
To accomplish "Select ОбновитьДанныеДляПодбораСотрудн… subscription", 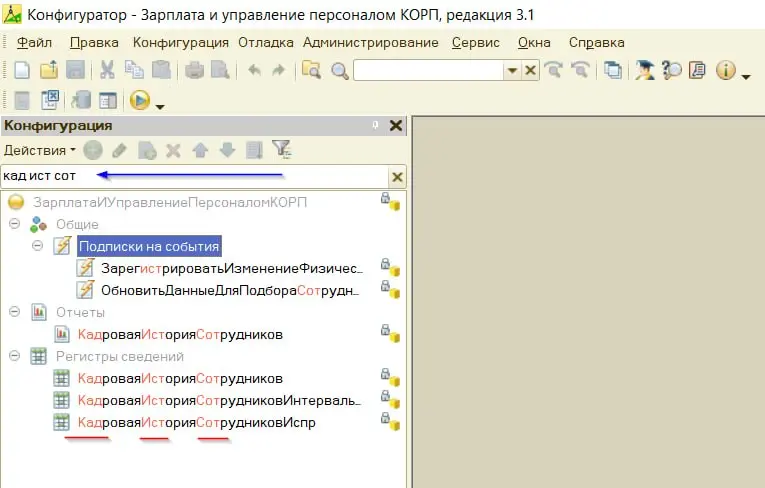I will pyautogui.click(x=230, y=290).
